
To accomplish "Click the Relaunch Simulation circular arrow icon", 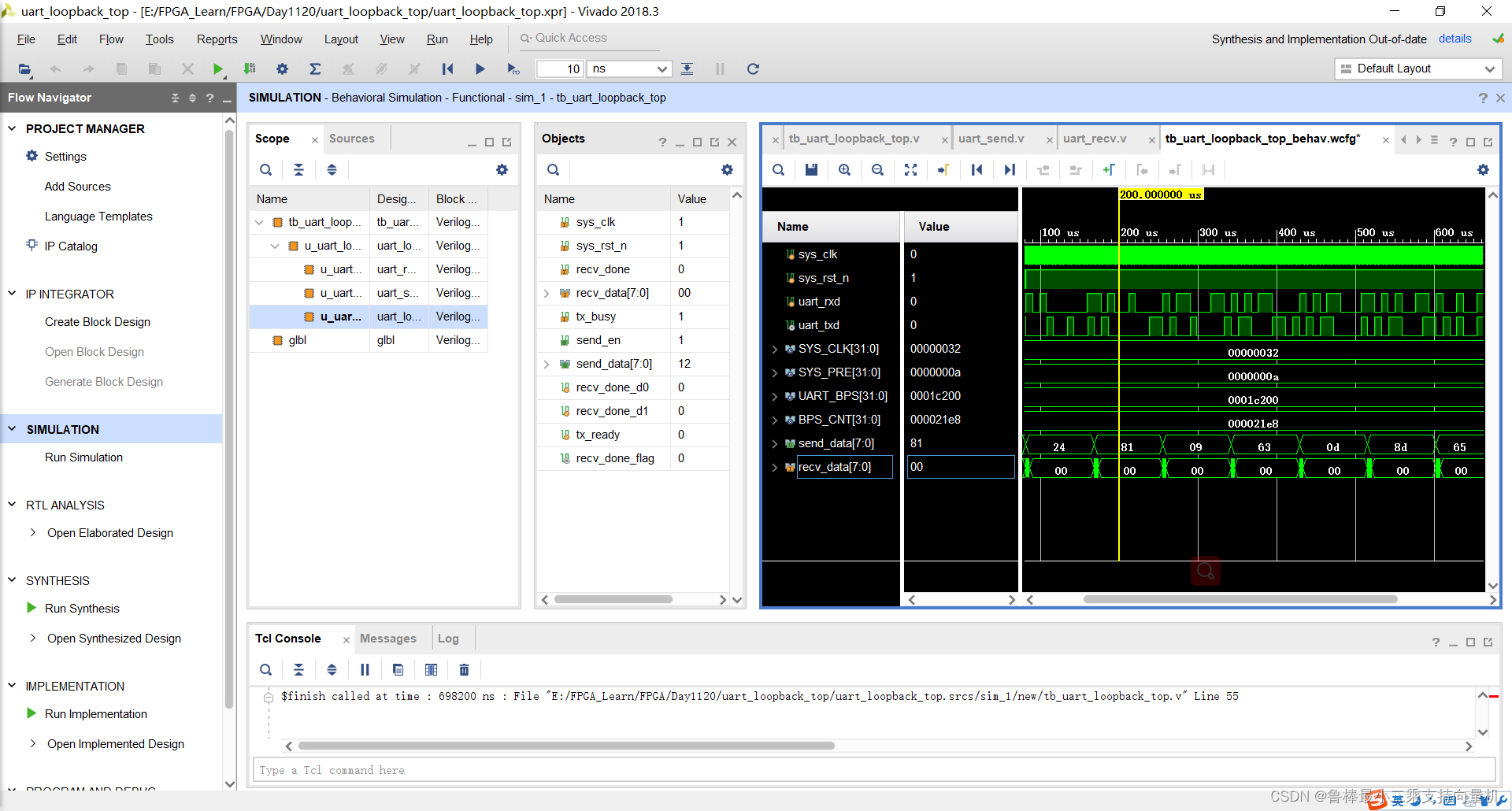I will coord(753,69).
